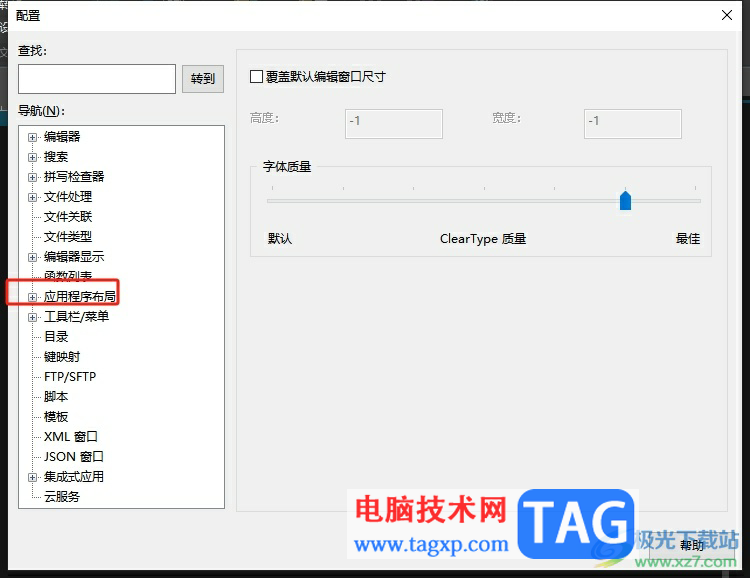
Task: Select 编辑器显示 in navigation tree
Action: pyautogui.click(x=74, y=257)
